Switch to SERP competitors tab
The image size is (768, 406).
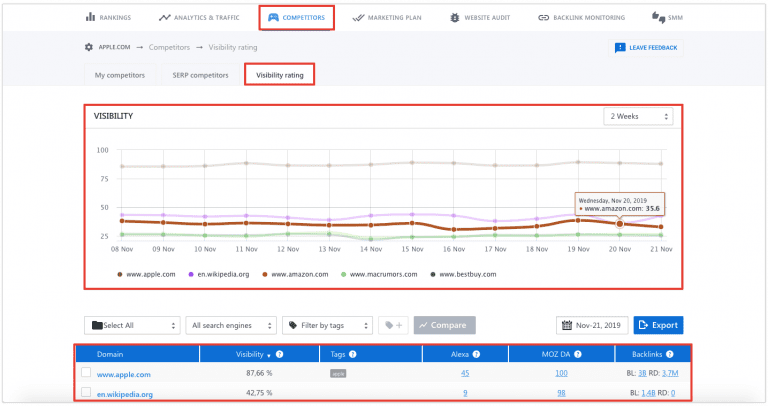pos(200,75)
